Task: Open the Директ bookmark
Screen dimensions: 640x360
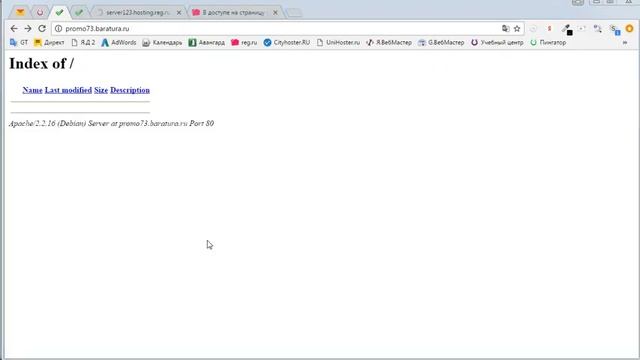Action: tap(49, 42)
